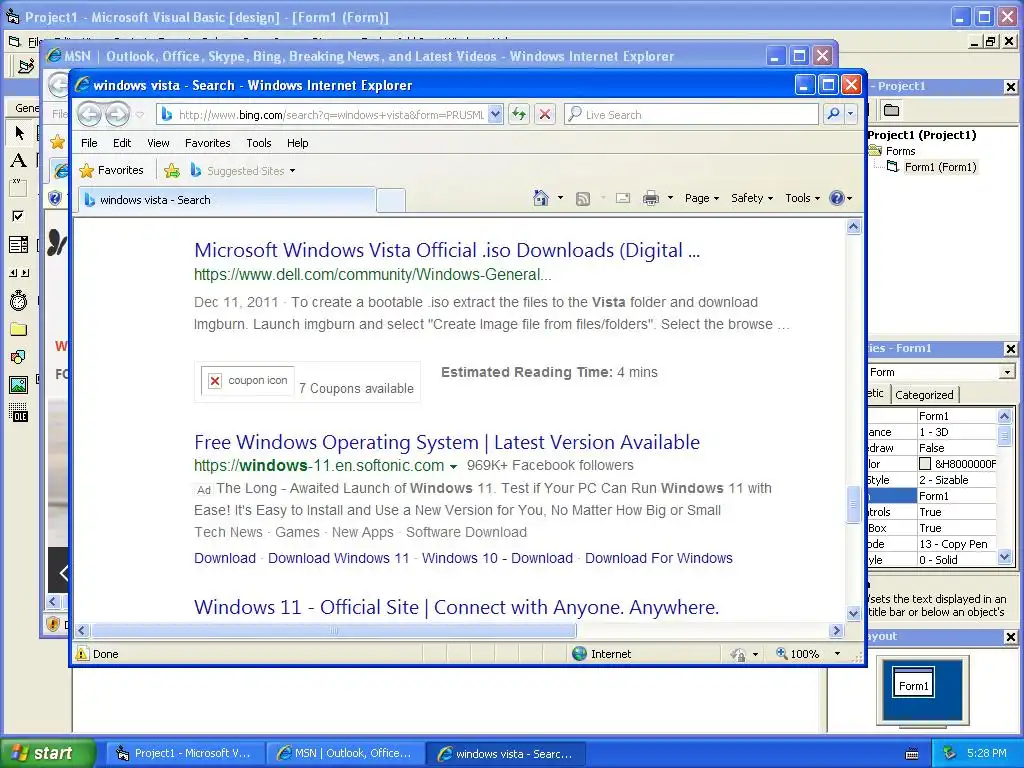Click Download For Windows sublink
The width and height of the screenshot is (1024, 768).
658,558
